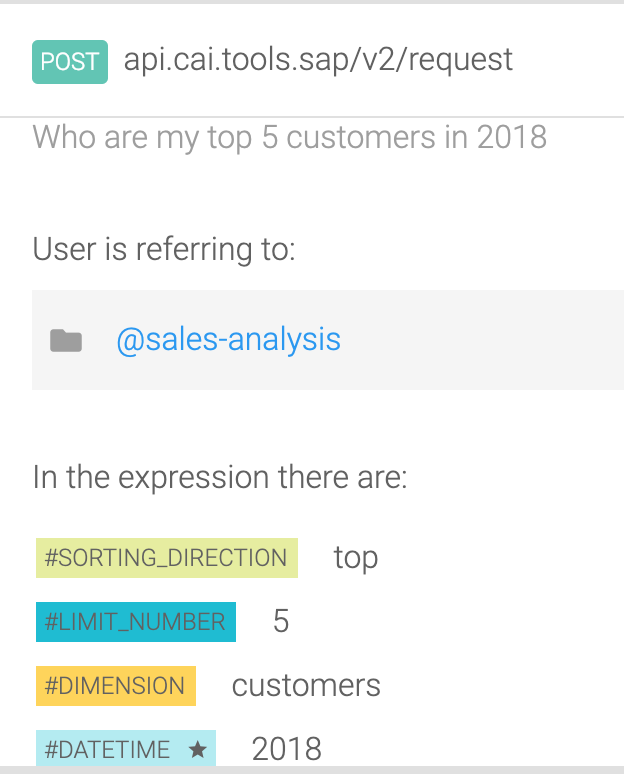Select the #LIMIT_NUMBER entity tag

pyautogui.click(x=135, y=622)
